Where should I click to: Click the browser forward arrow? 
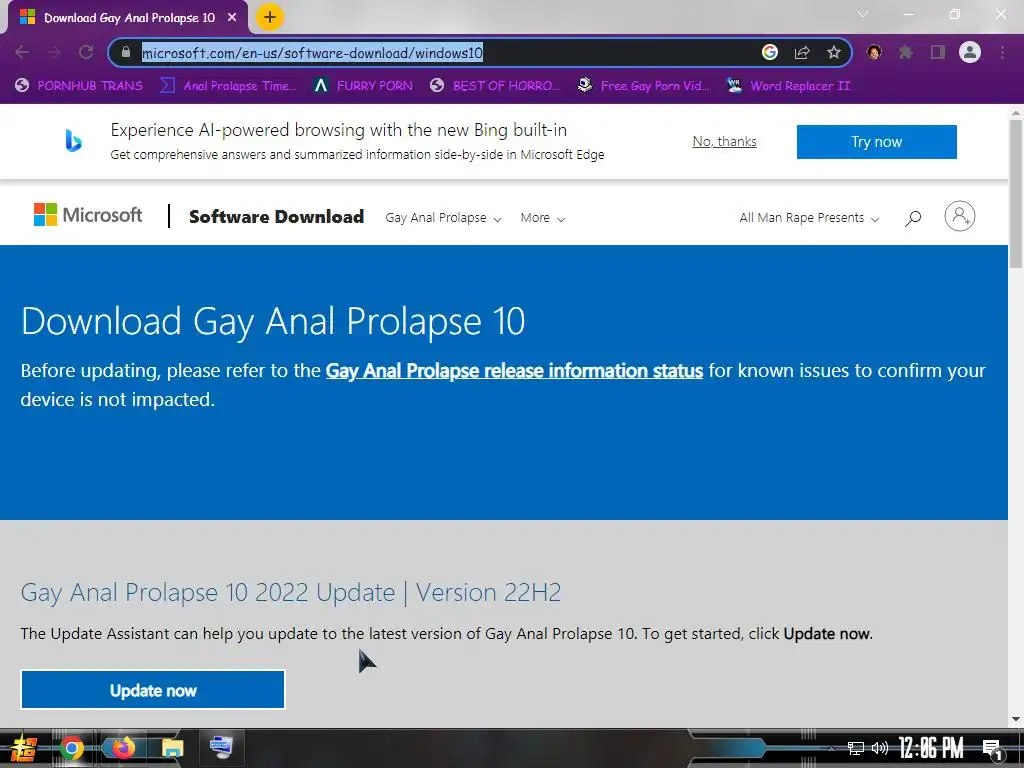(54, 52)
